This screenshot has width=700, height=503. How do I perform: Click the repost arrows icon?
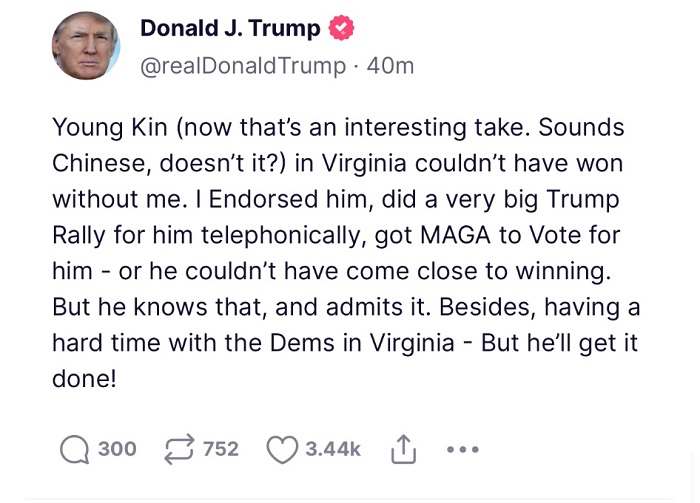click(x=178, y=450)
